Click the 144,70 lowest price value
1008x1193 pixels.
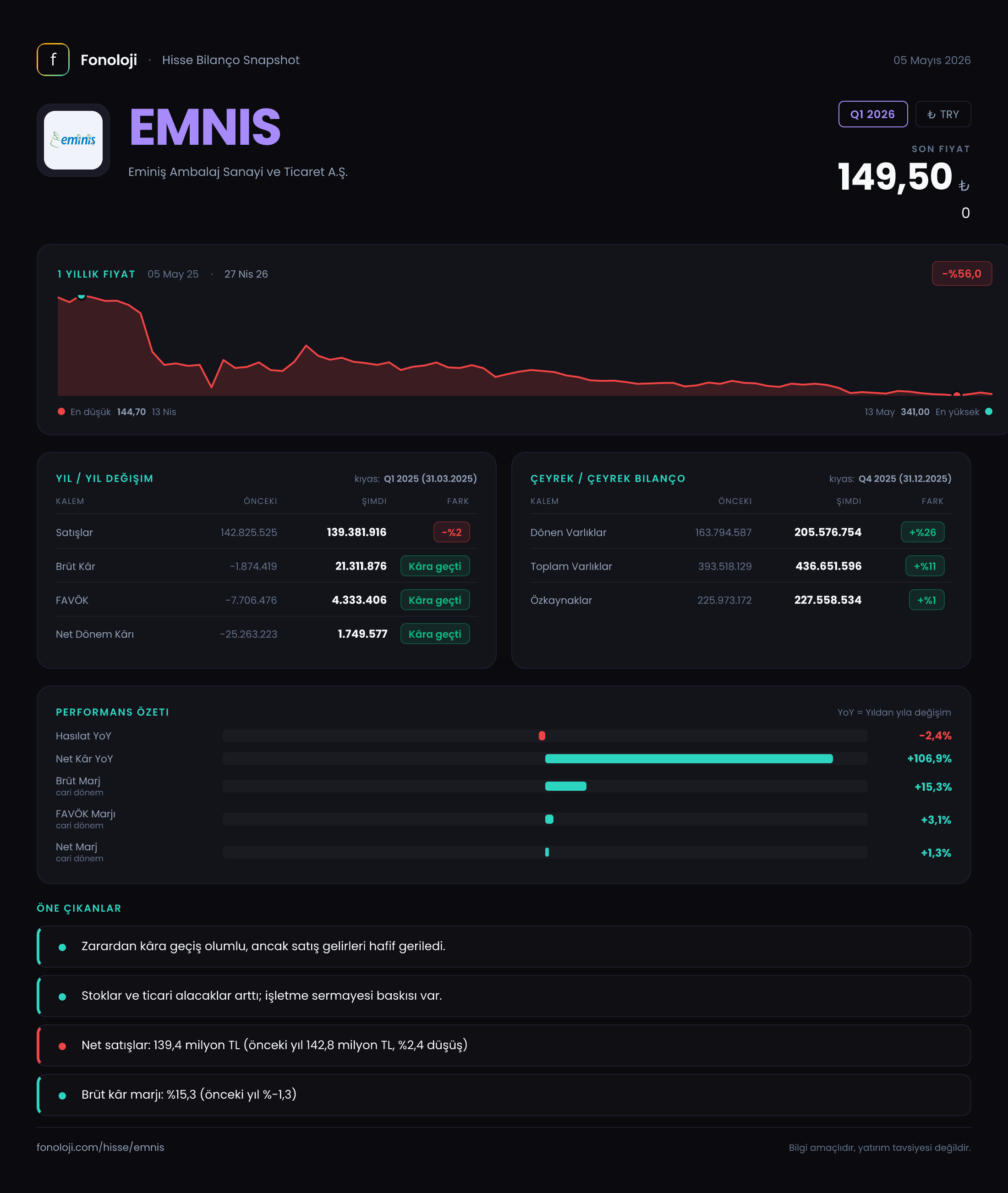131,412
